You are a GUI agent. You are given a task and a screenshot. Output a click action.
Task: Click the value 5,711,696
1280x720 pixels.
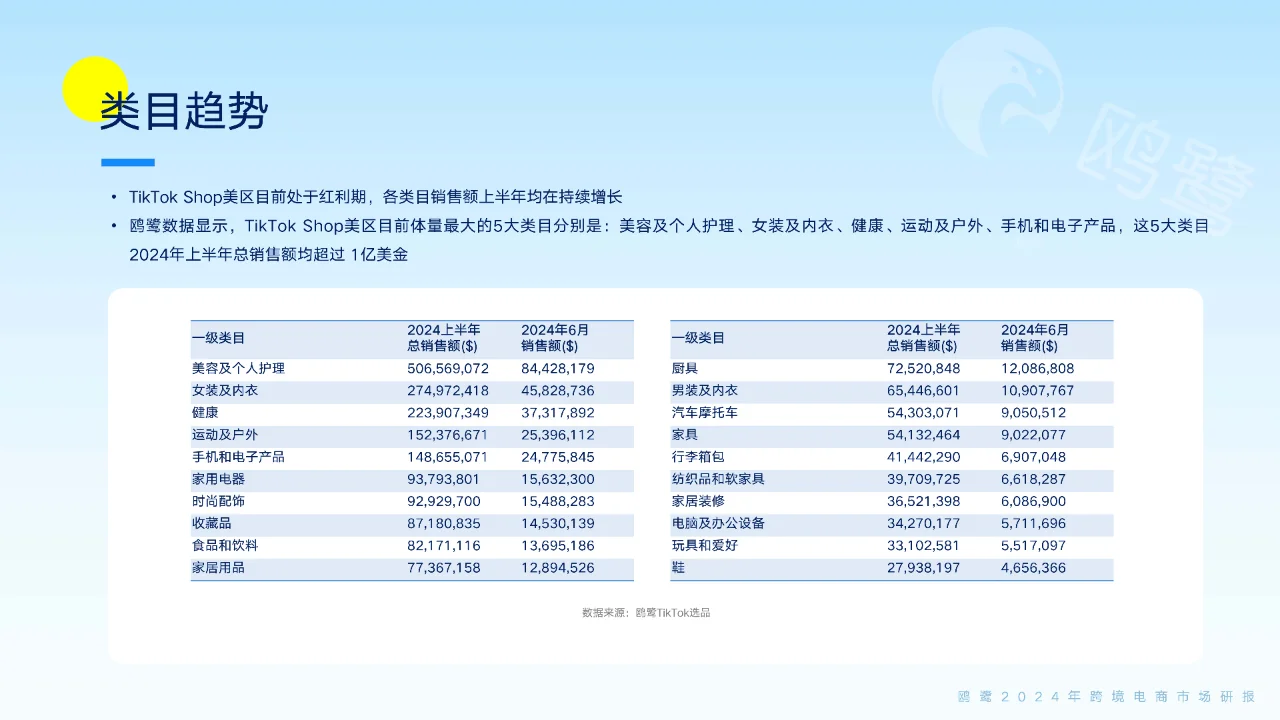[x=1034, y=524]
